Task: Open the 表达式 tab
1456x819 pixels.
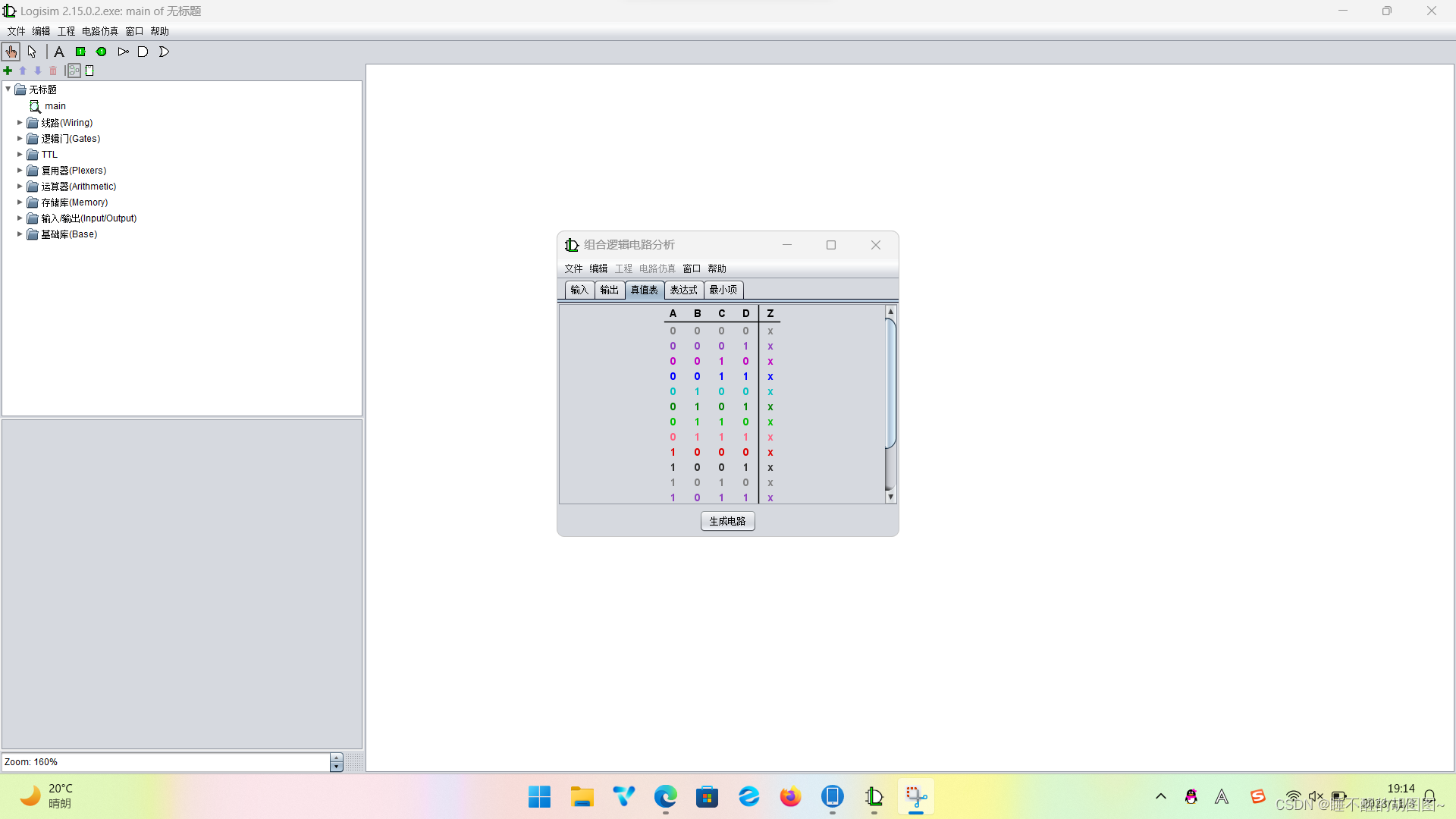Action: click(x=683, y=290)
